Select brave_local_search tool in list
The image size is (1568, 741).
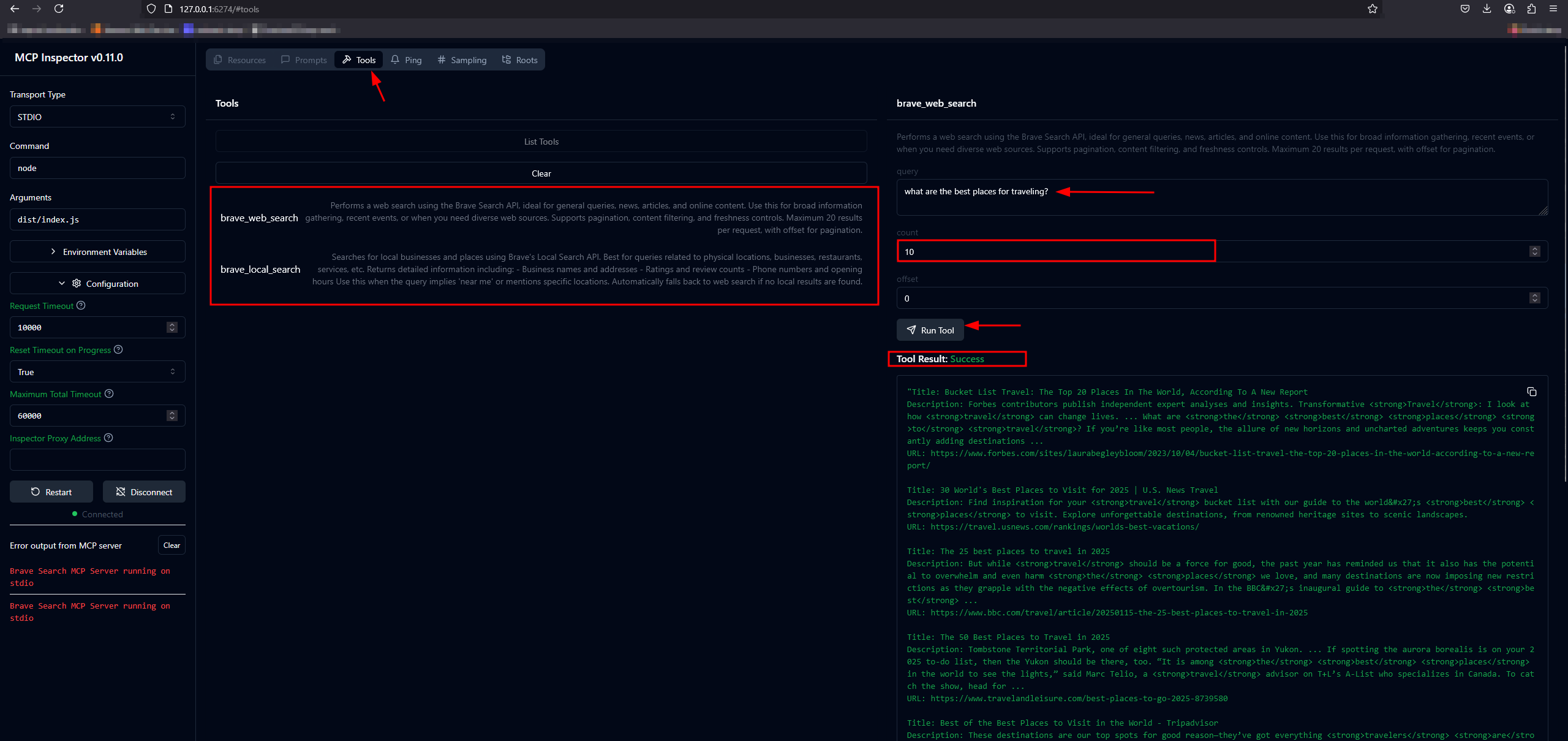(260, 269)
